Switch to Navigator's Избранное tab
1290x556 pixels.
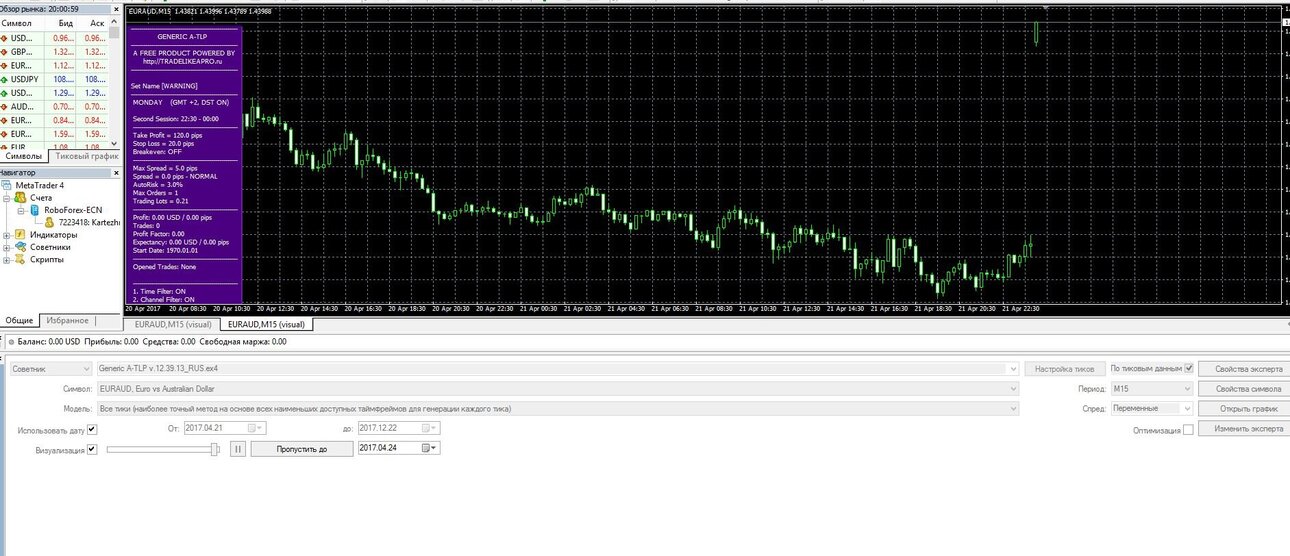(x=70, y=320)
